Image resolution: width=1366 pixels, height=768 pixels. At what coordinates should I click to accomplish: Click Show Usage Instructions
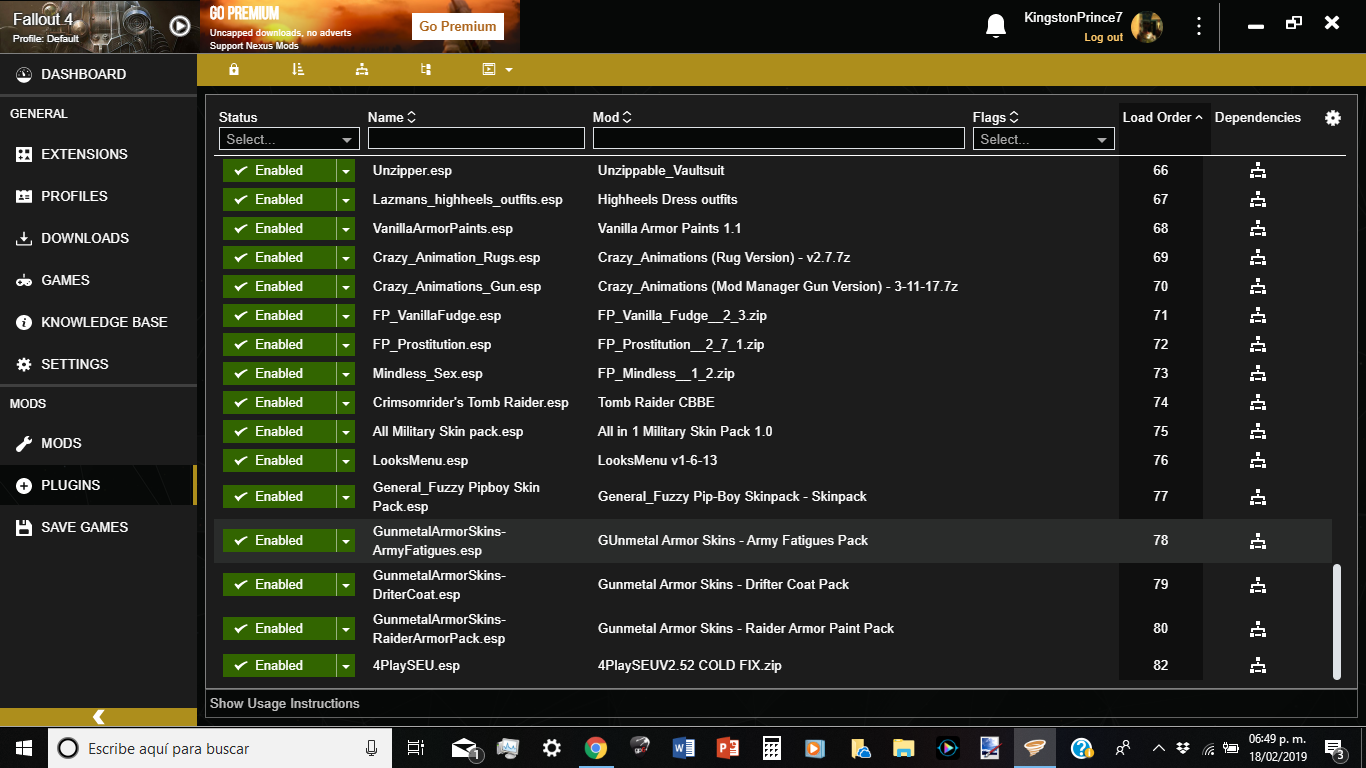click(x=285, y=703)
